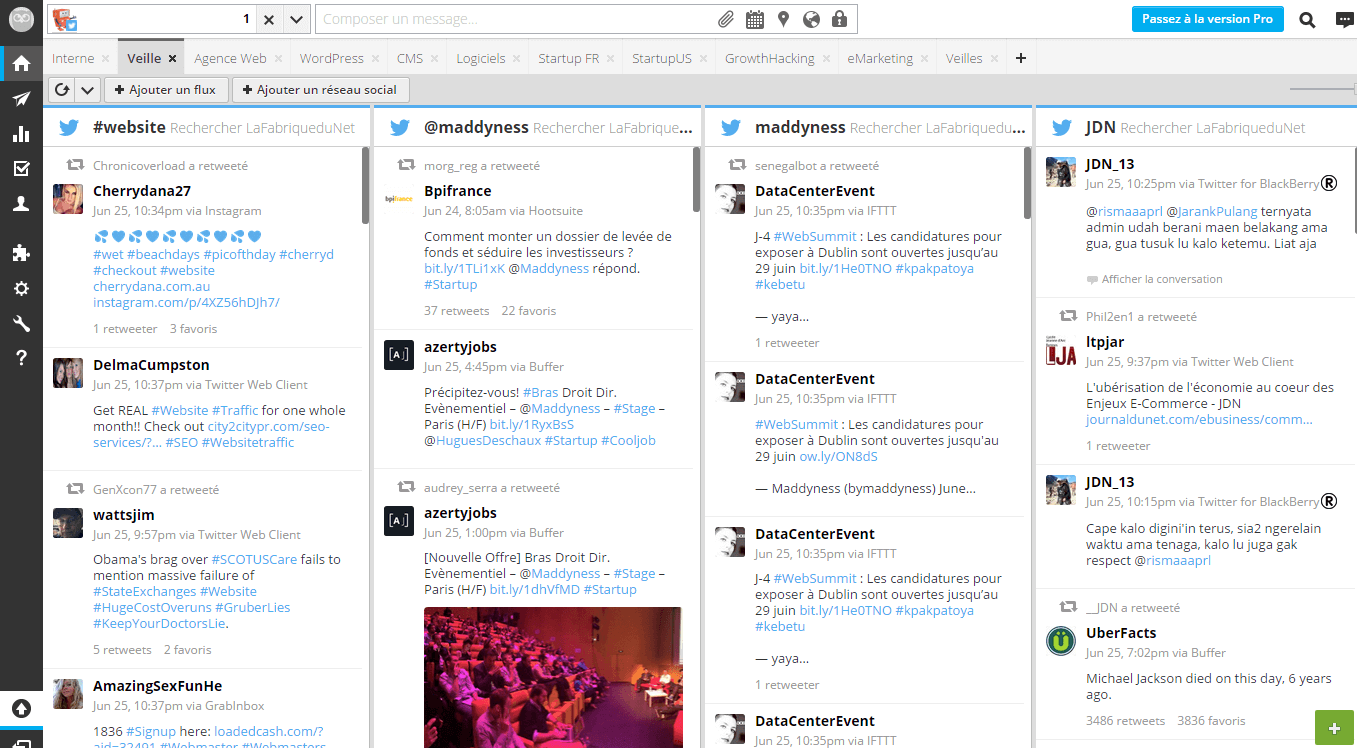Open the Publisher paper plane icon
1357x748 pixels.
(x=21, y=99)
